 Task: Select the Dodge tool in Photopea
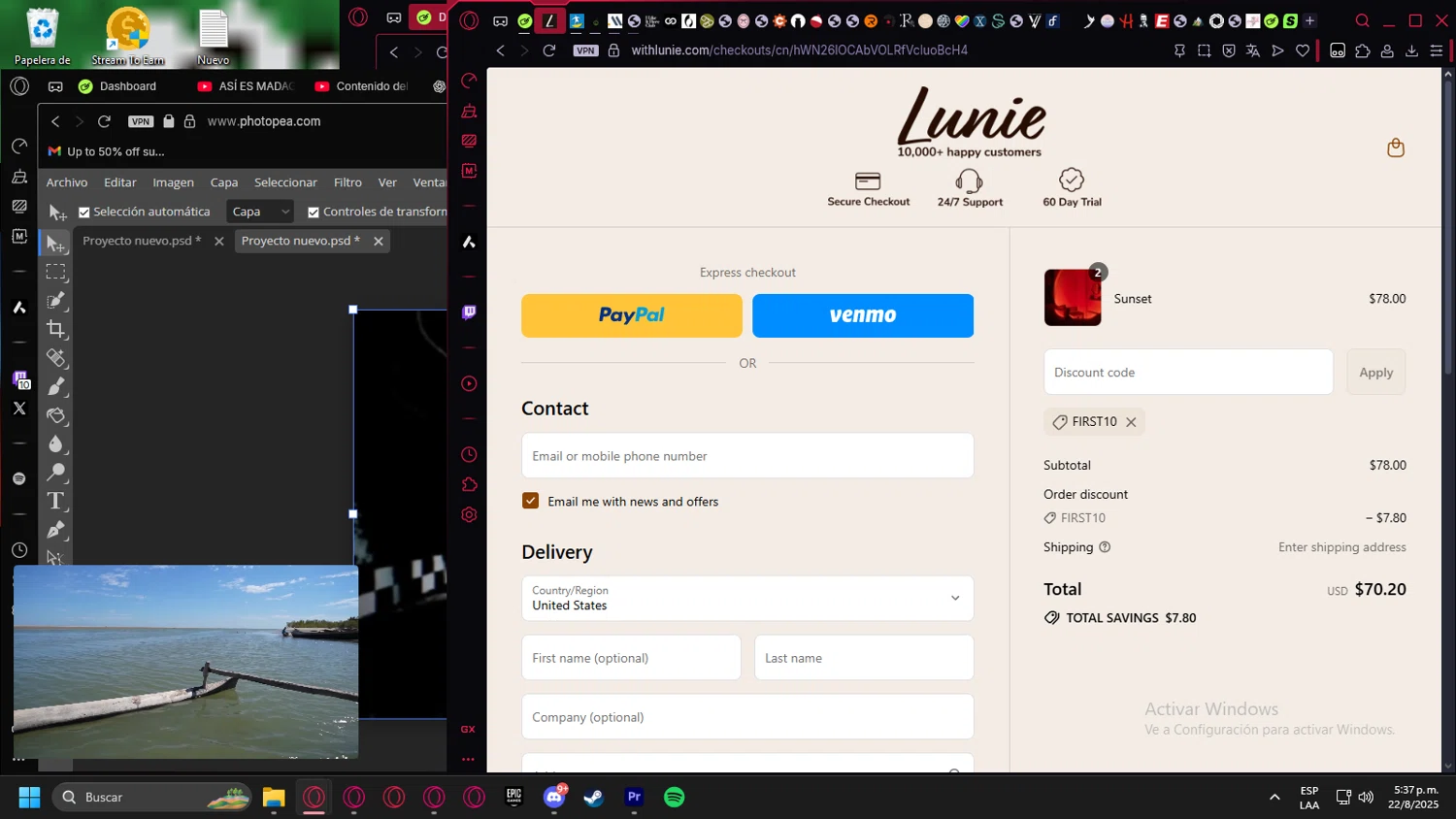coord(56,473)
